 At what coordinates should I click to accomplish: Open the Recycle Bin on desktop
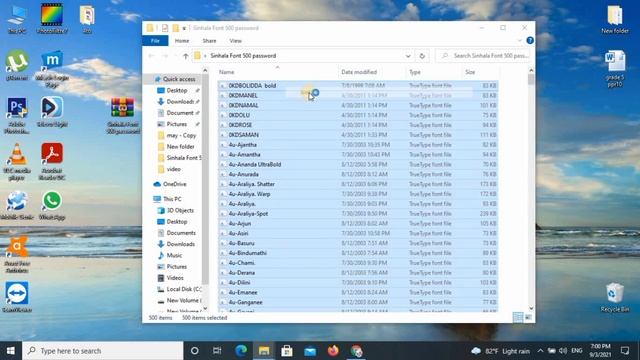(x=615, y=297)
